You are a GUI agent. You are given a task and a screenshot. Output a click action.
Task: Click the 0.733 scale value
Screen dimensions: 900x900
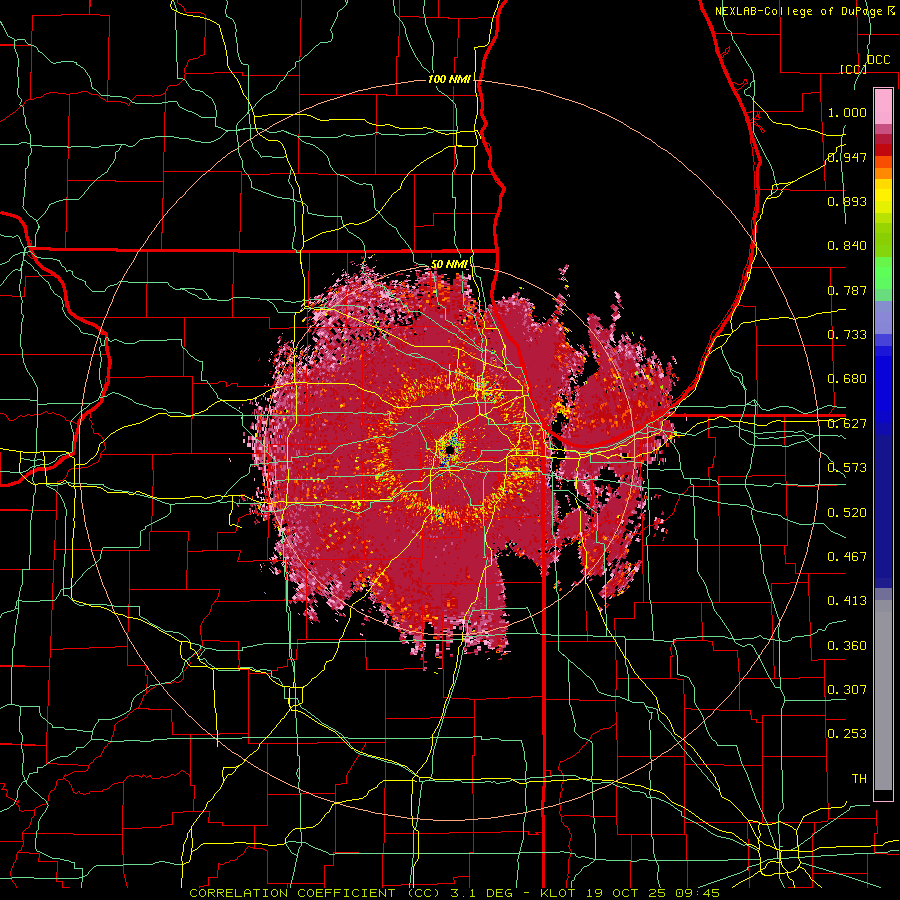click(x=847, y=335)
